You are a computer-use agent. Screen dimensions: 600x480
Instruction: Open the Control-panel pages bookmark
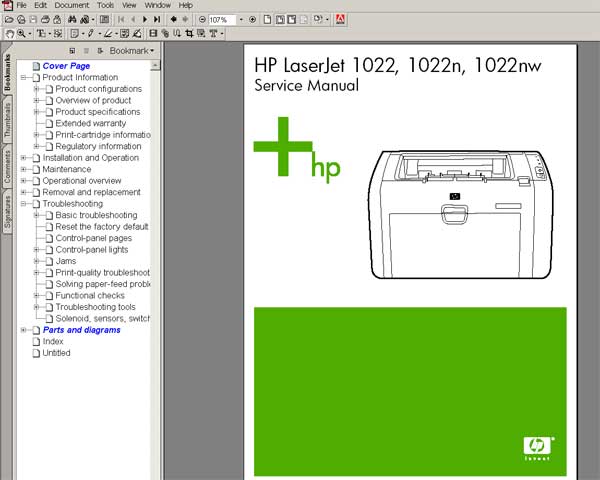point(94,238)
